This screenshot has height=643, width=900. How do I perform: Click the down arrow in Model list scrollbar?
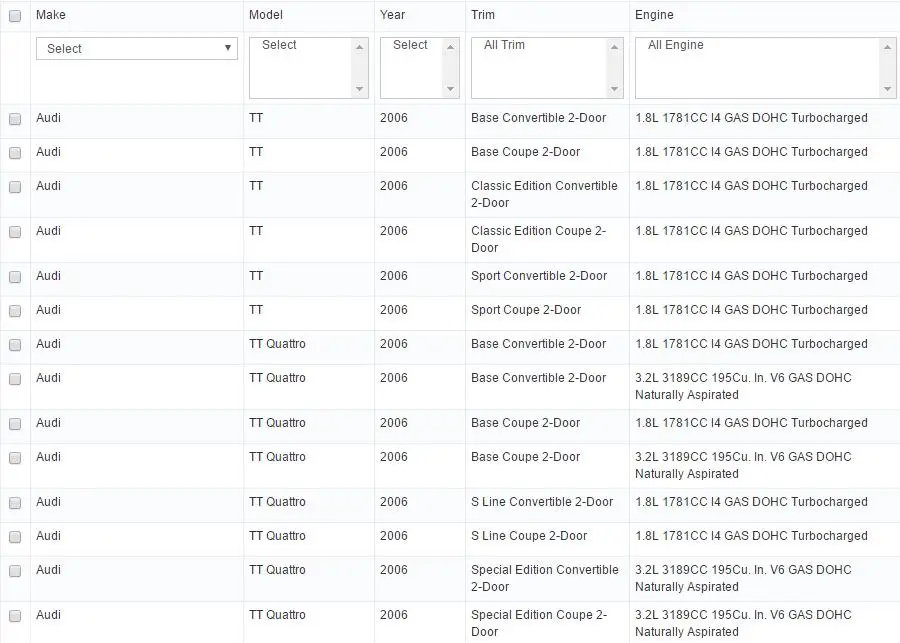[359, 89]
